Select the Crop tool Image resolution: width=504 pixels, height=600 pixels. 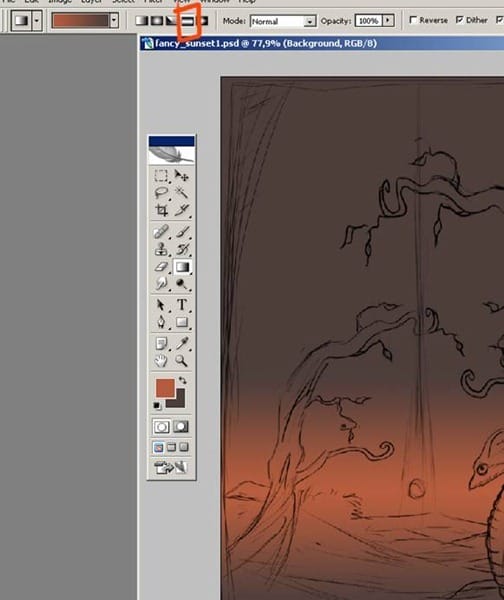pyautogui.click(x=161, y=210)
